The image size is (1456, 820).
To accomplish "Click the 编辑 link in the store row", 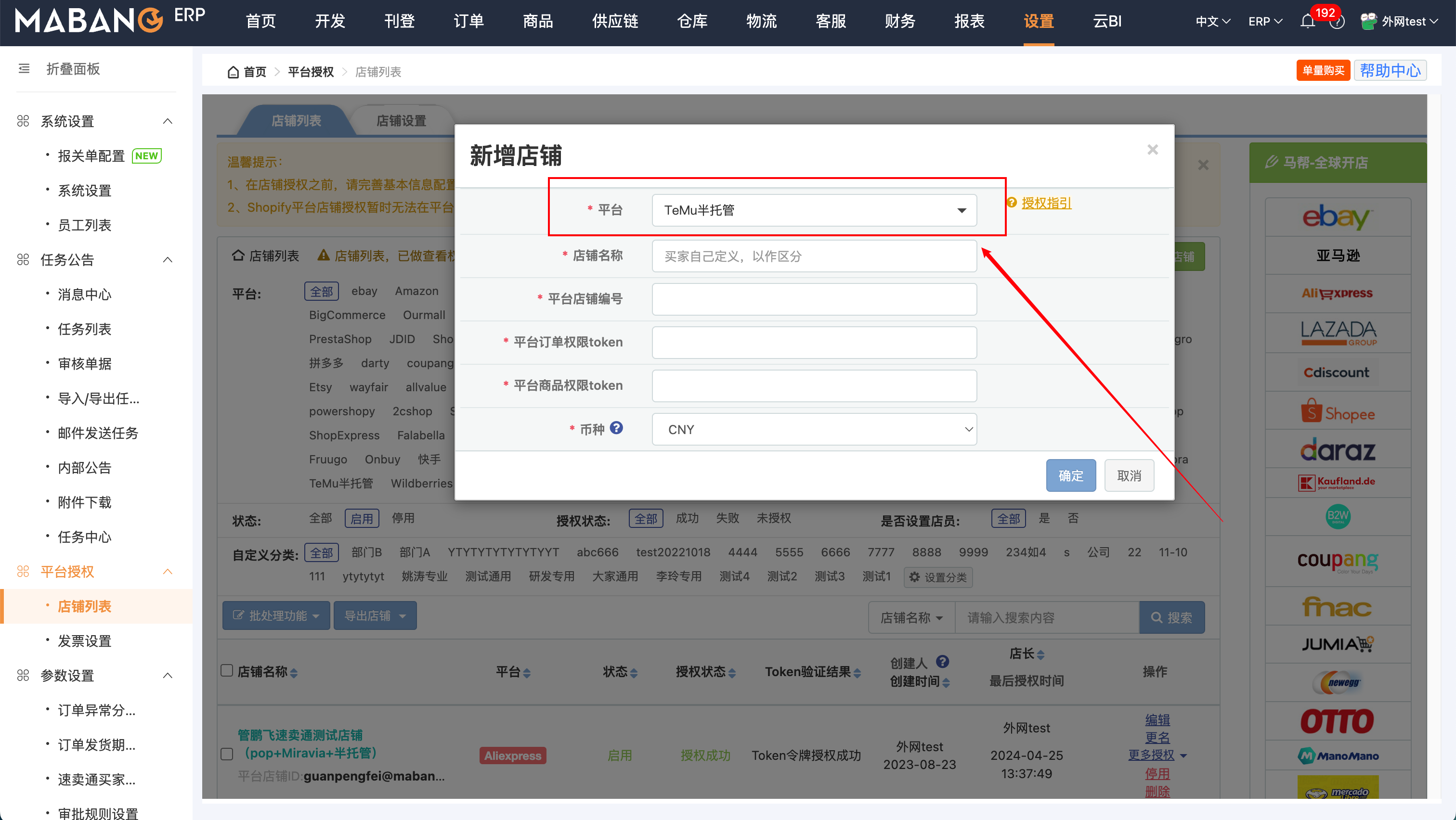I will [1157, 720].
